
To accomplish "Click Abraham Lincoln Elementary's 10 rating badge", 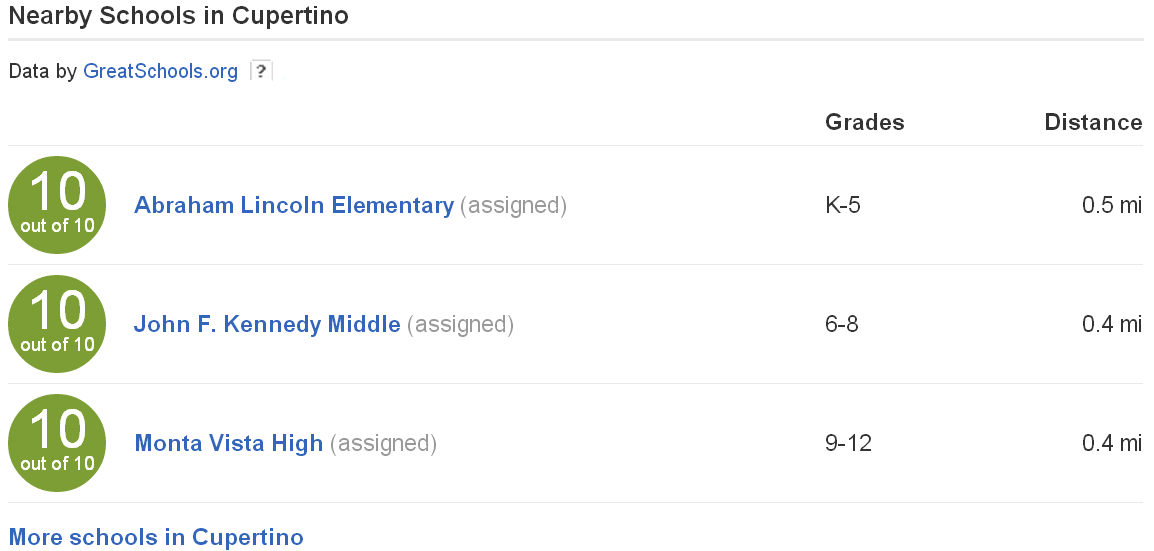I will coord(57,205).
